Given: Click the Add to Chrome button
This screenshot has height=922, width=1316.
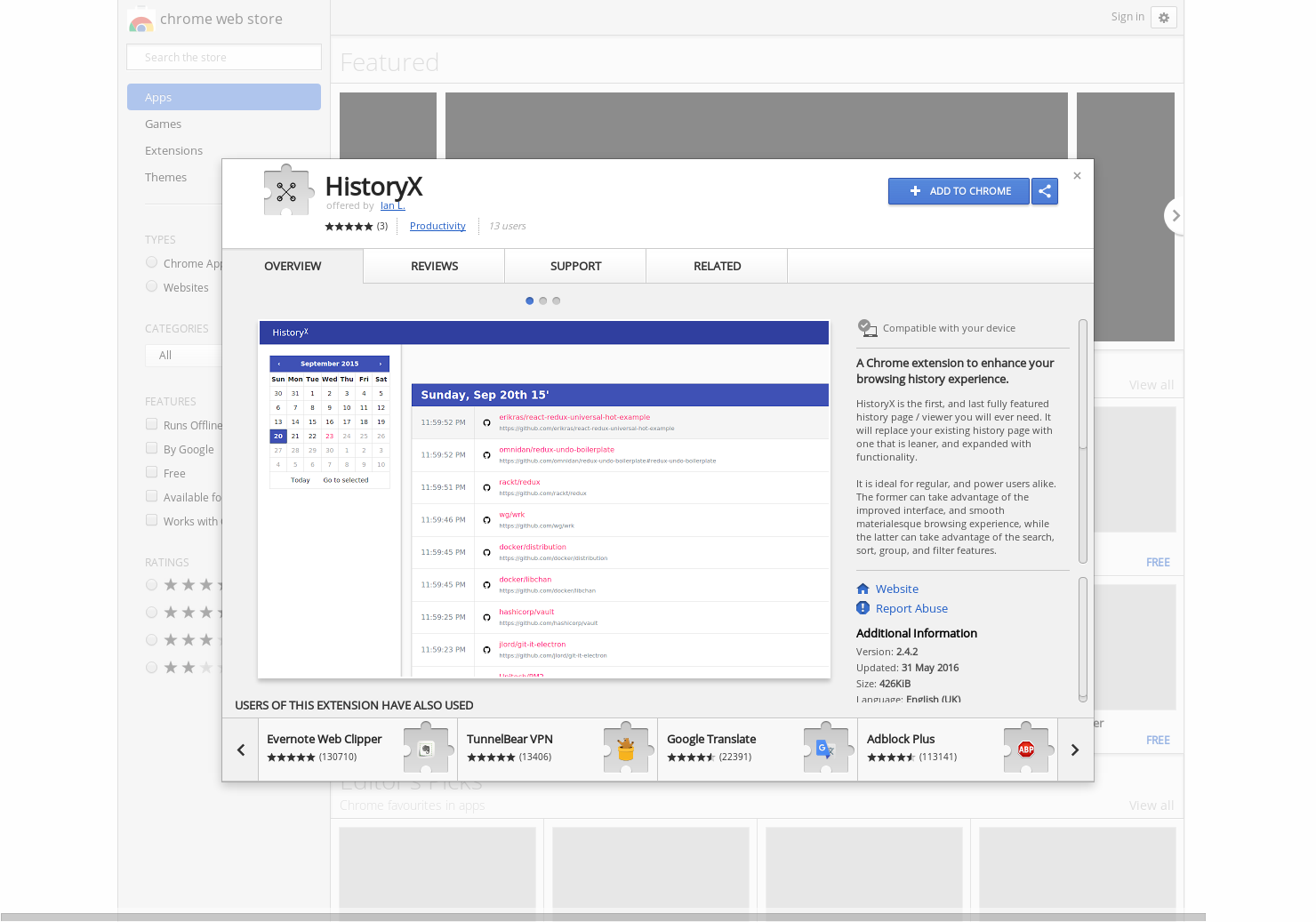Looking at the screenshot, I should click(959, 191).
